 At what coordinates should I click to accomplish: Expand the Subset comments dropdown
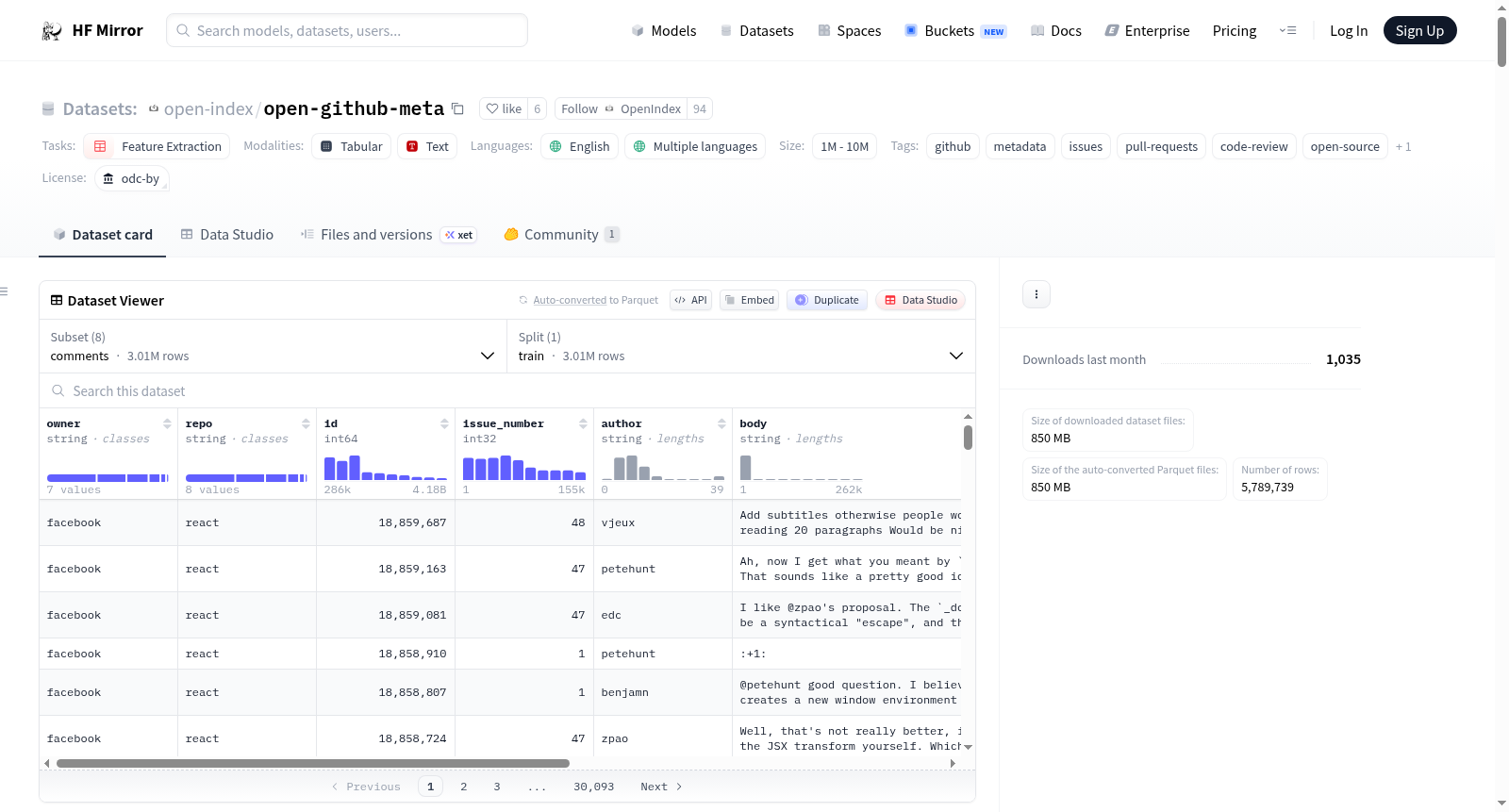273,346
